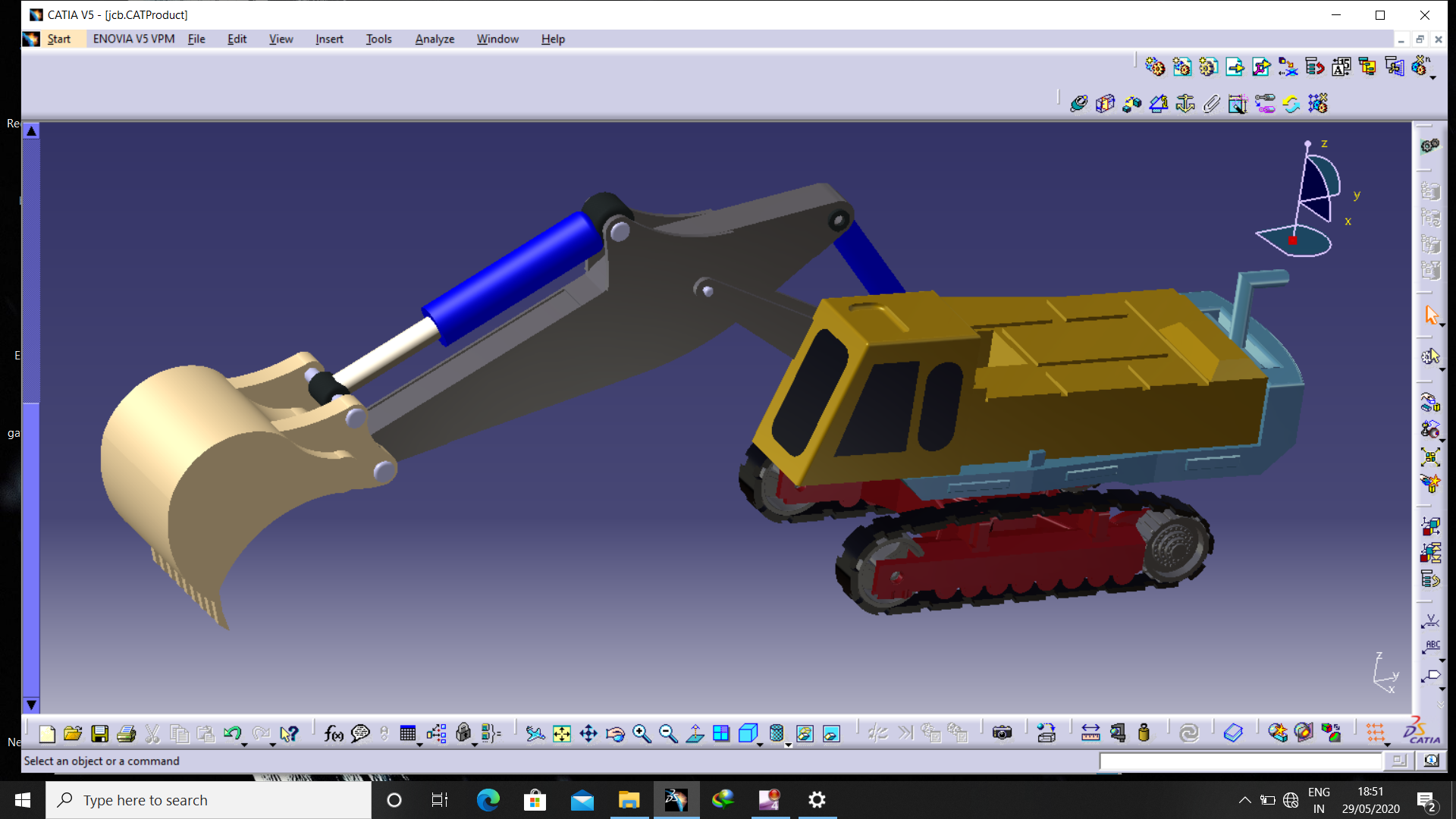Viewport: 1456px width, 819px height.
Task: Open the Formula f(x) tool
Action: coord(333,733)
